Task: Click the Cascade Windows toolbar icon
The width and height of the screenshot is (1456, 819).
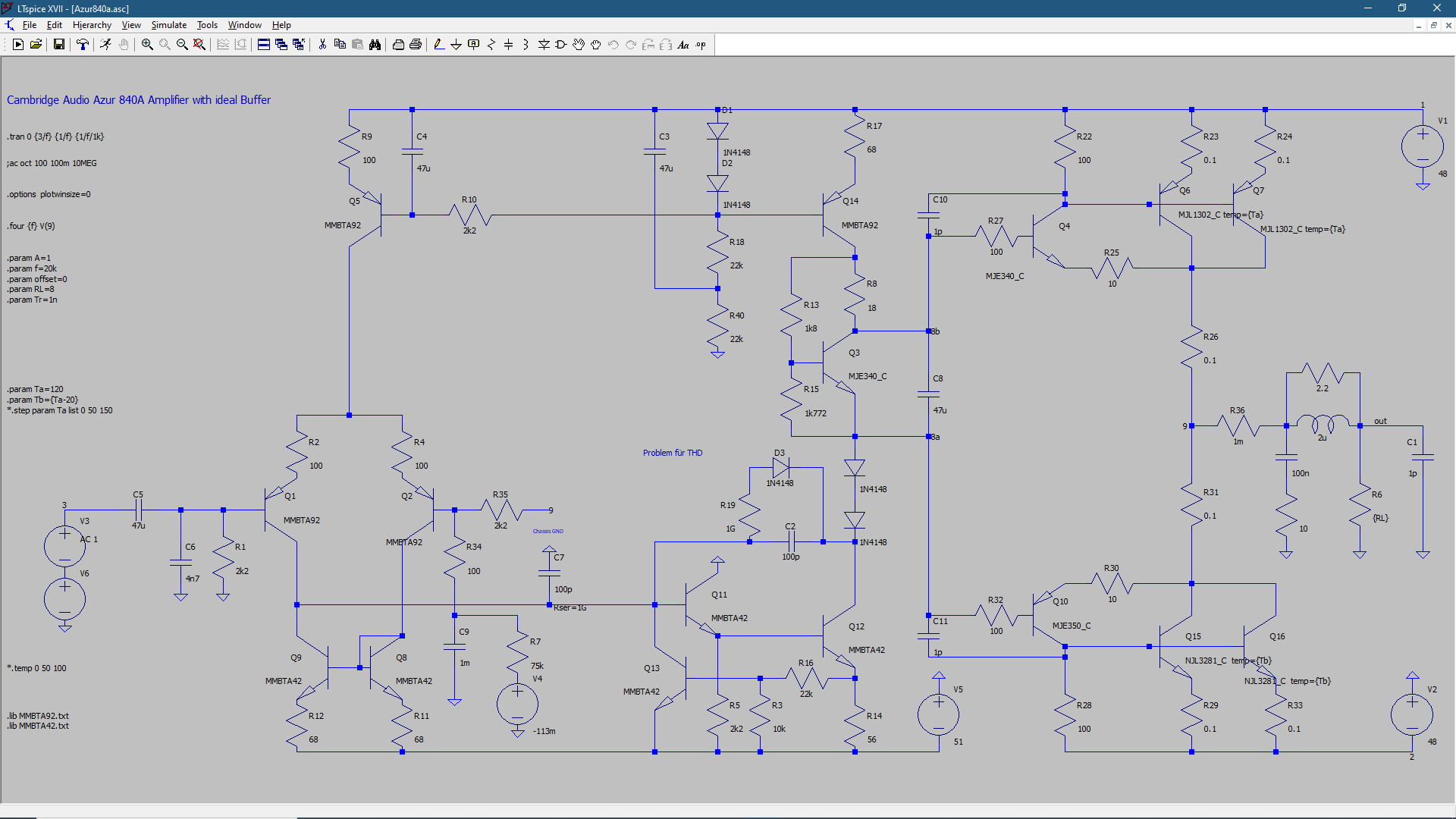Action: point(281,45)
